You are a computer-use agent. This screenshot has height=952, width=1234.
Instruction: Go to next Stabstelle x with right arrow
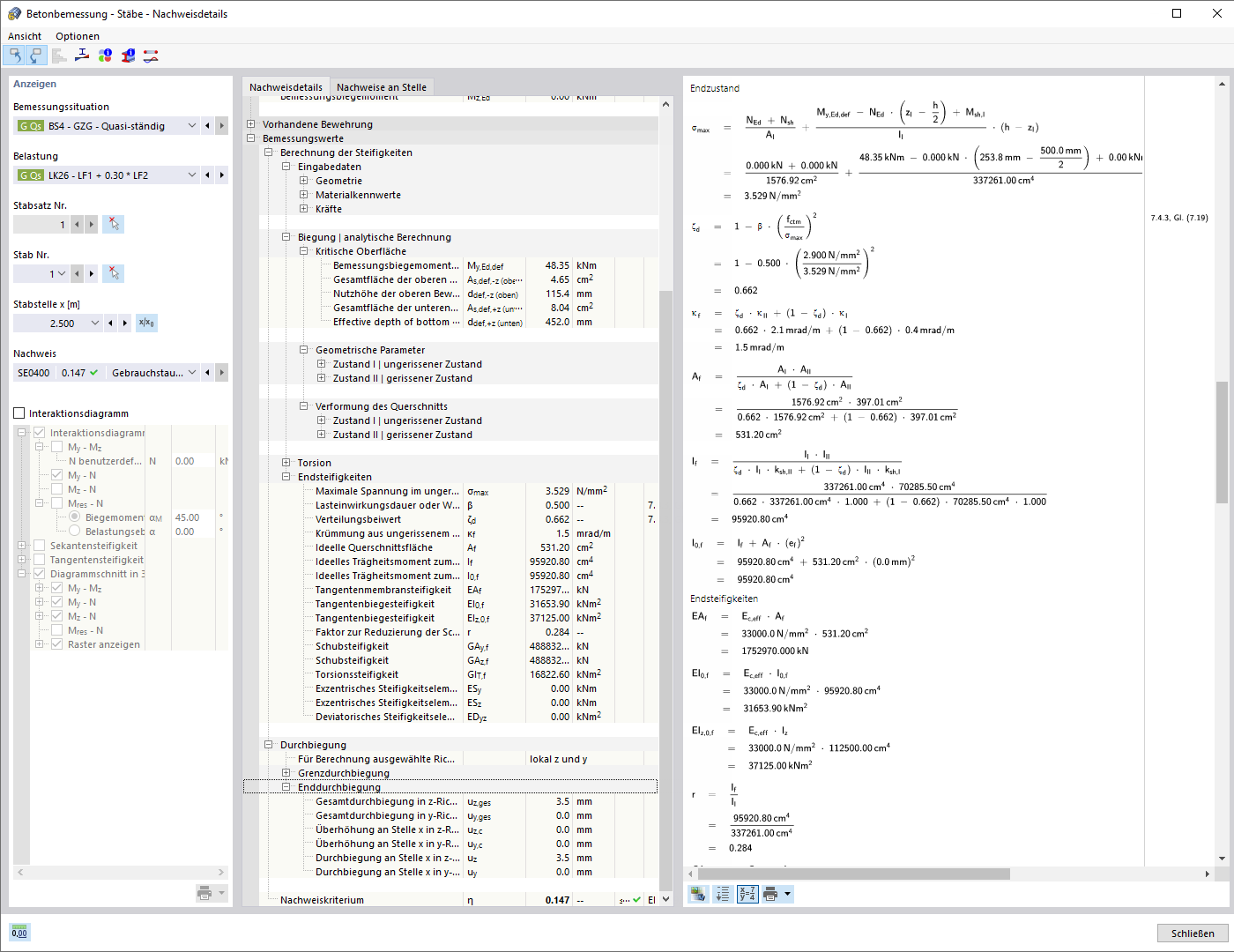pos(124,324)
